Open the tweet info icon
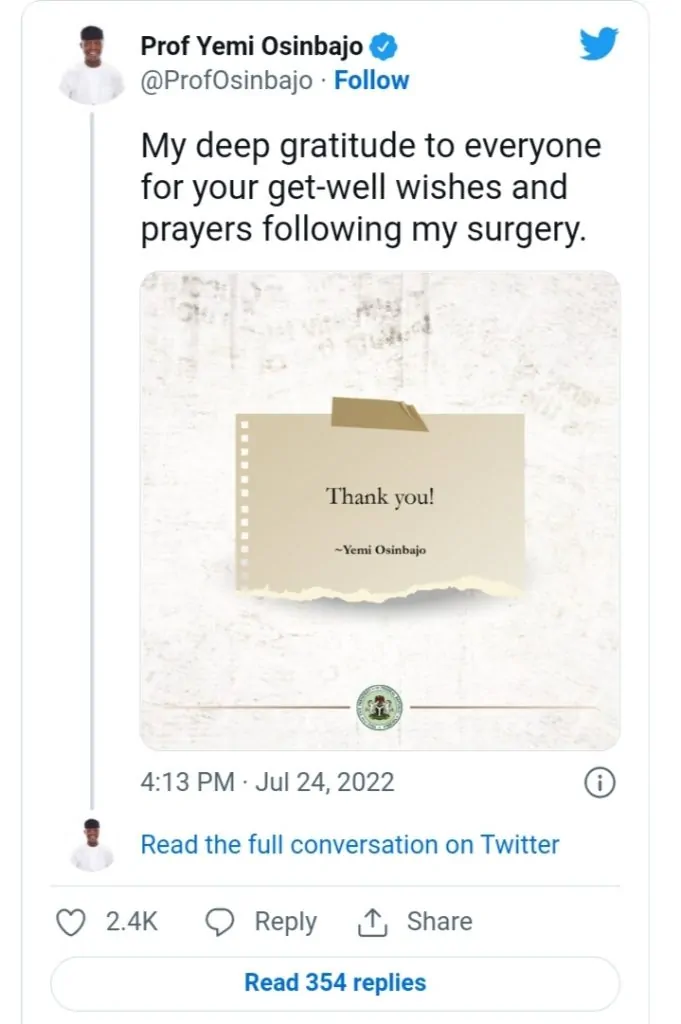The image size is (681, 1024). (x=598, y=783)
